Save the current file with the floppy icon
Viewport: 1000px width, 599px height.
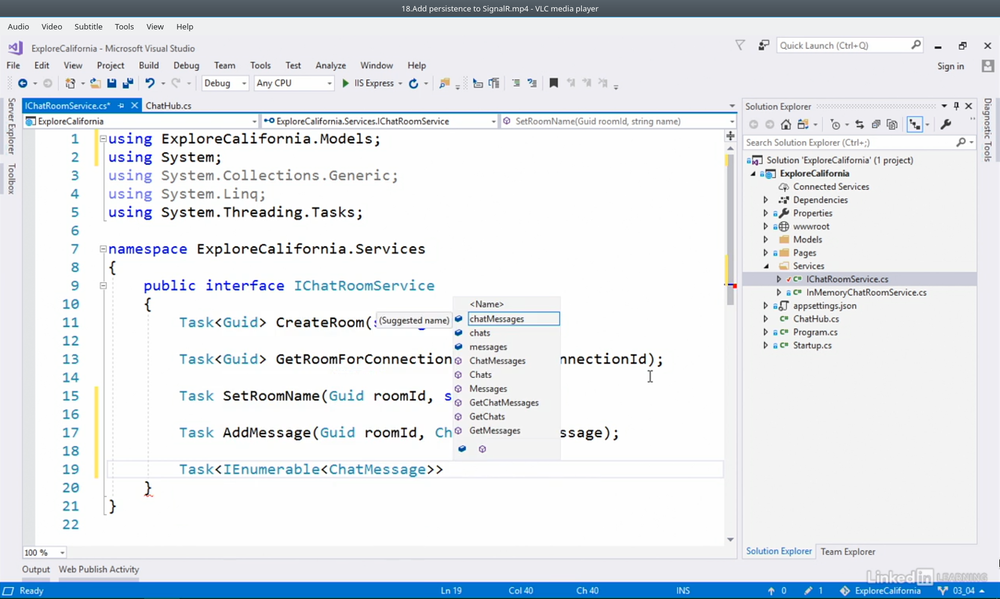pyautogui.click(x=112, y=84)
